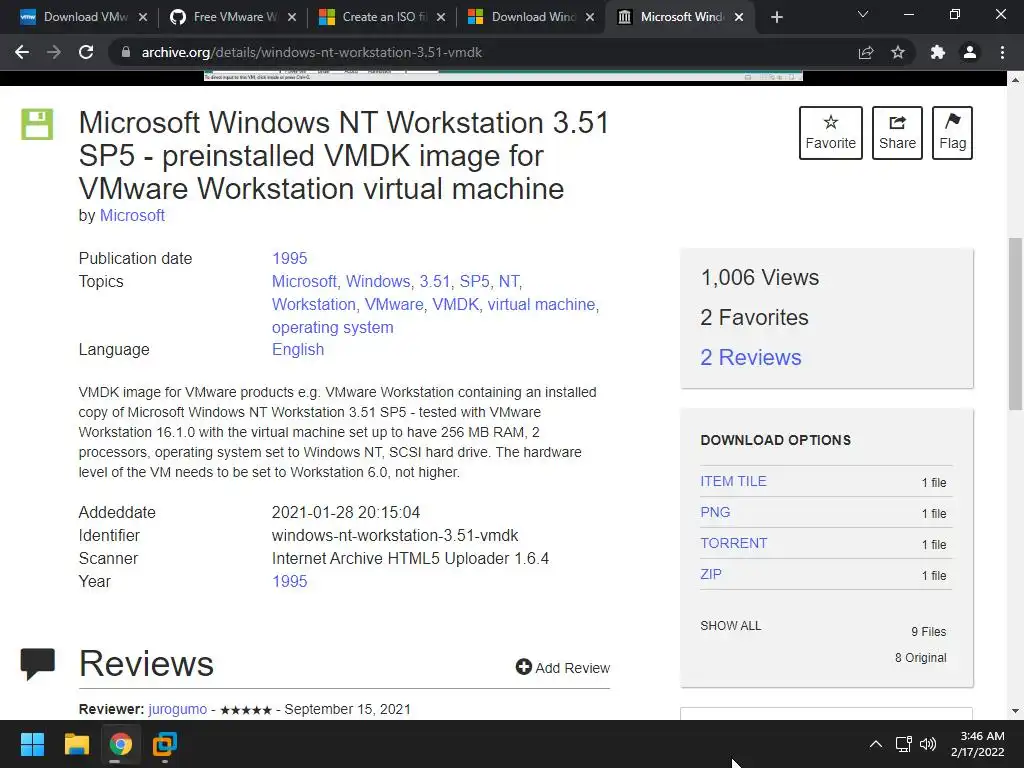Open the 1995 Year link
Image resolution: width=1024 pixels, height=768 pixels.
tap(289, 581)
